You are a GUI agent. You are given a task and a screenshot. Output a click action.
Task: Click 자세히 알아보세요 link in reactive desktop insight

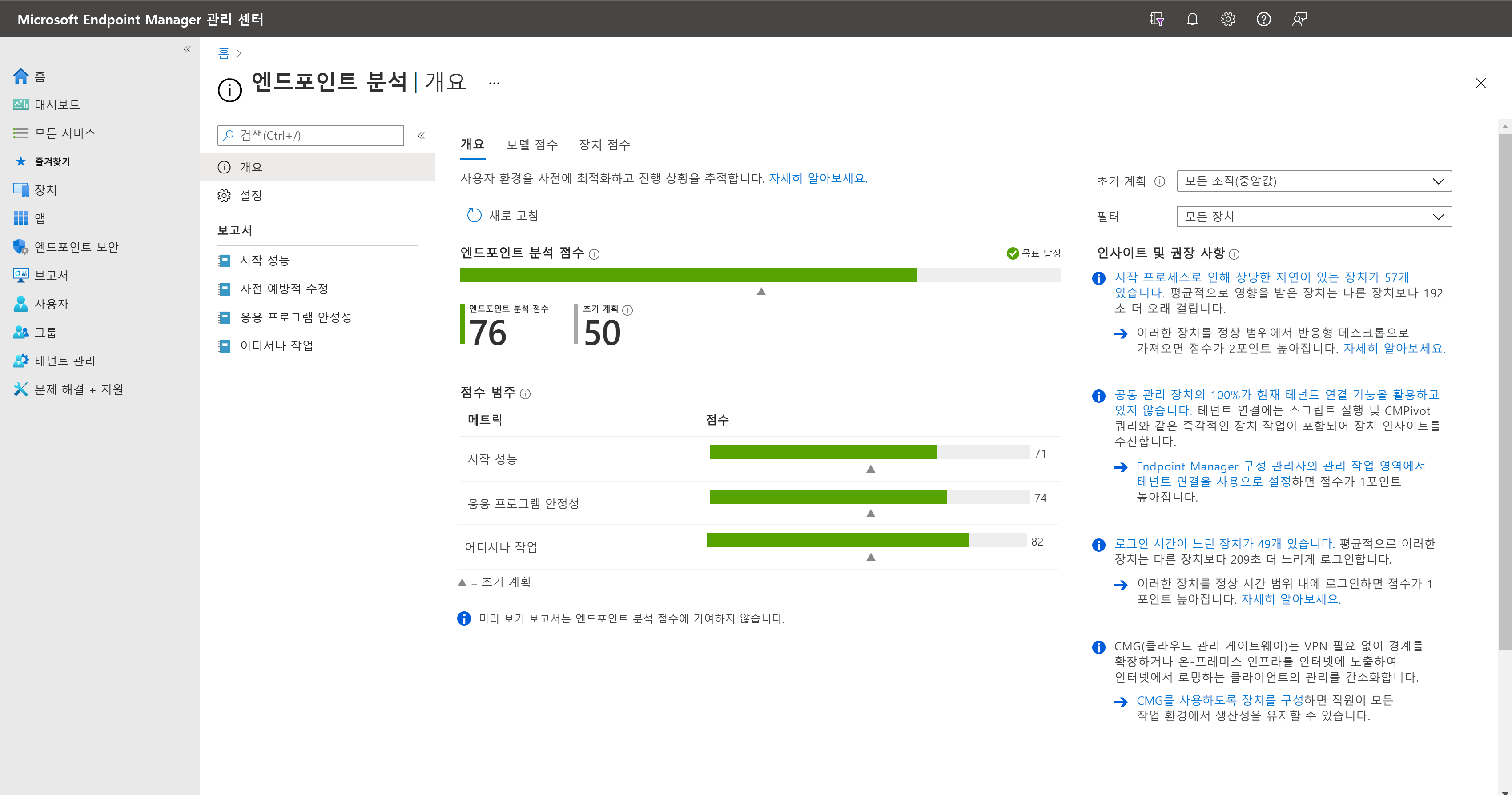(x=1394, y=349)
